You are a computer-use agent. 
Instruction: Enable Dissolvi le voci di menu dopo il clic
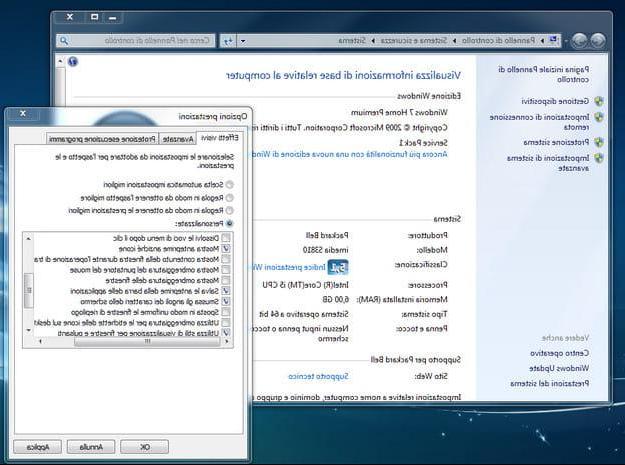click(x=226, y=238)
